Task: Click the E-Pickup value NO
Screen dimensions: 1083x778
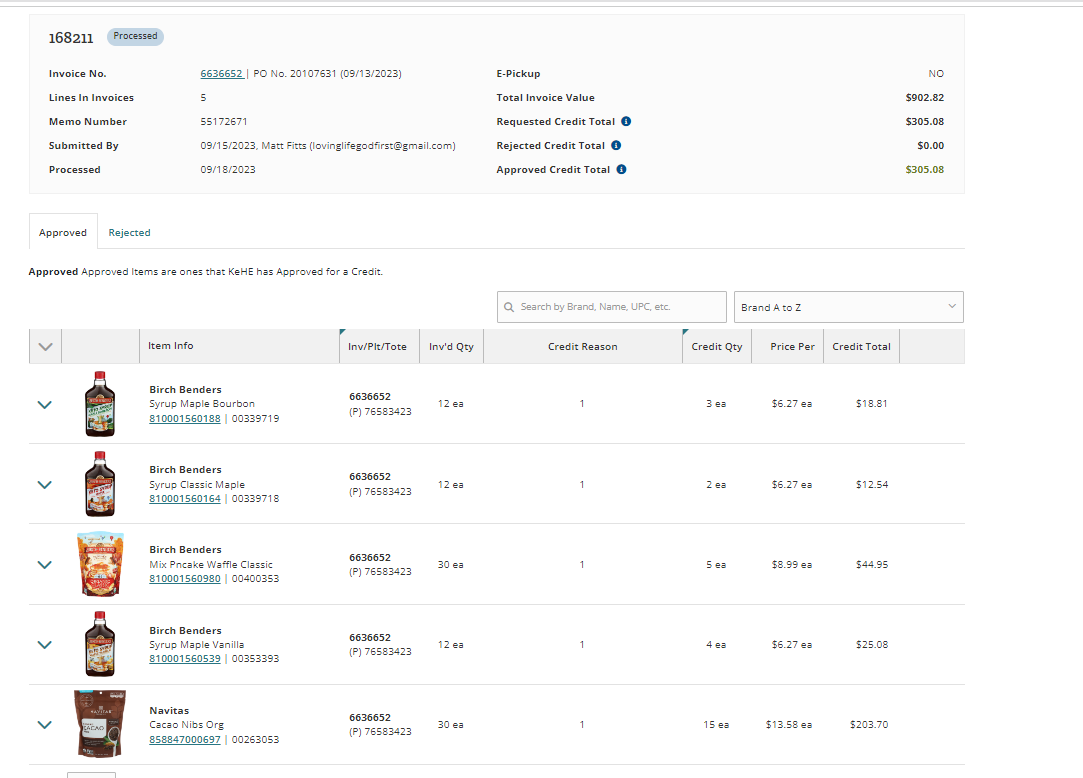Action: pyautogui.click(x=936, y=73)
